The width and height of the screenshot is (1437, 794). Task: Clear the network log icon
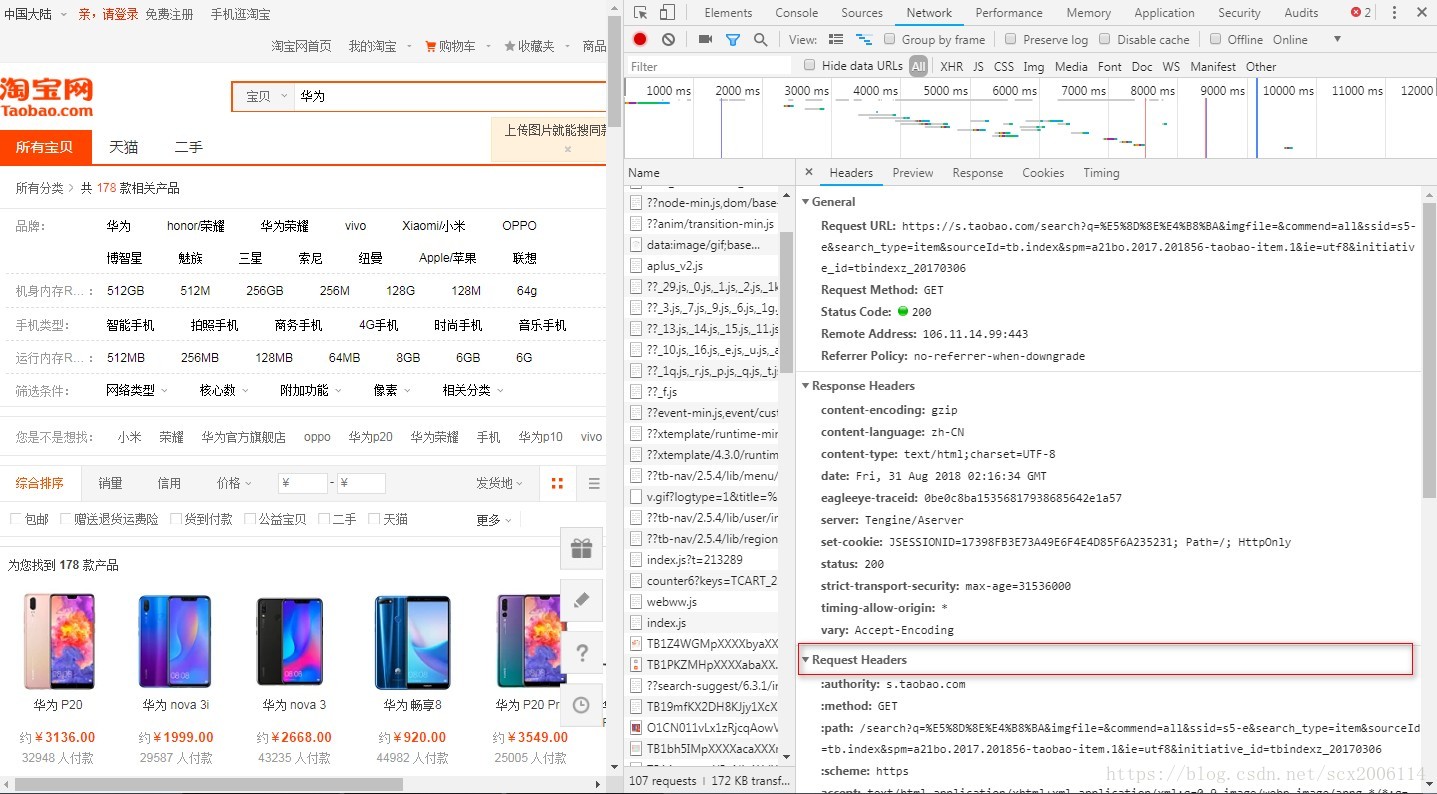click(668, 39)
